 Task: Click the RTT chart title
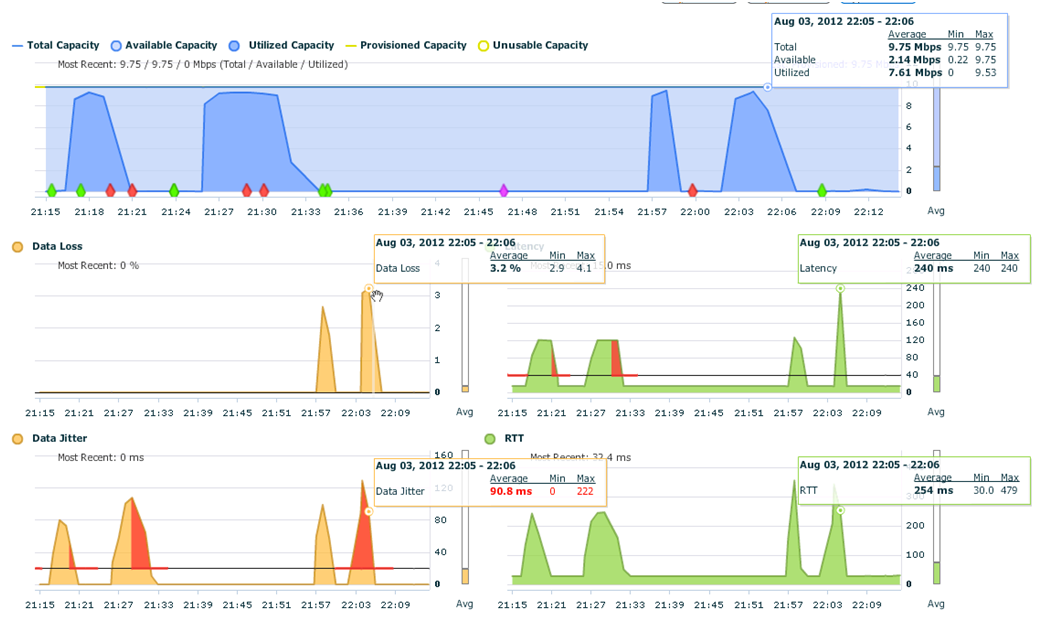point(515,438)
